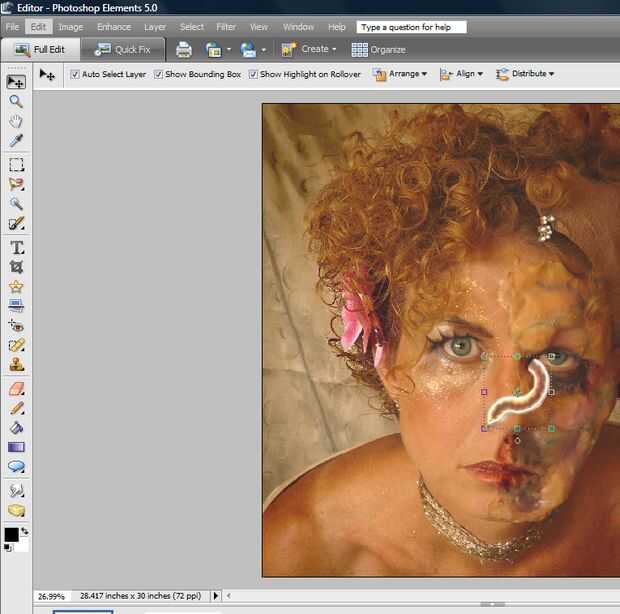The height and width of the screenshot is (614, 620).
Task: Select the Cookie Cutter star tool
Action: (x=16, y=286)
